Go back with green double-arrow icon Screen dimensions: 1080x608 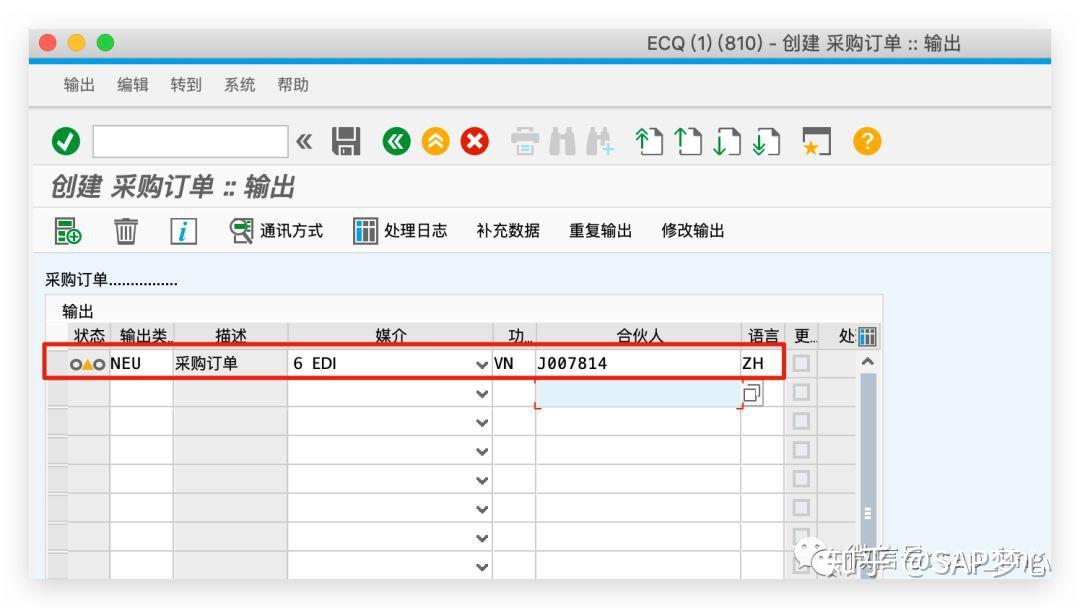(396, 142)
